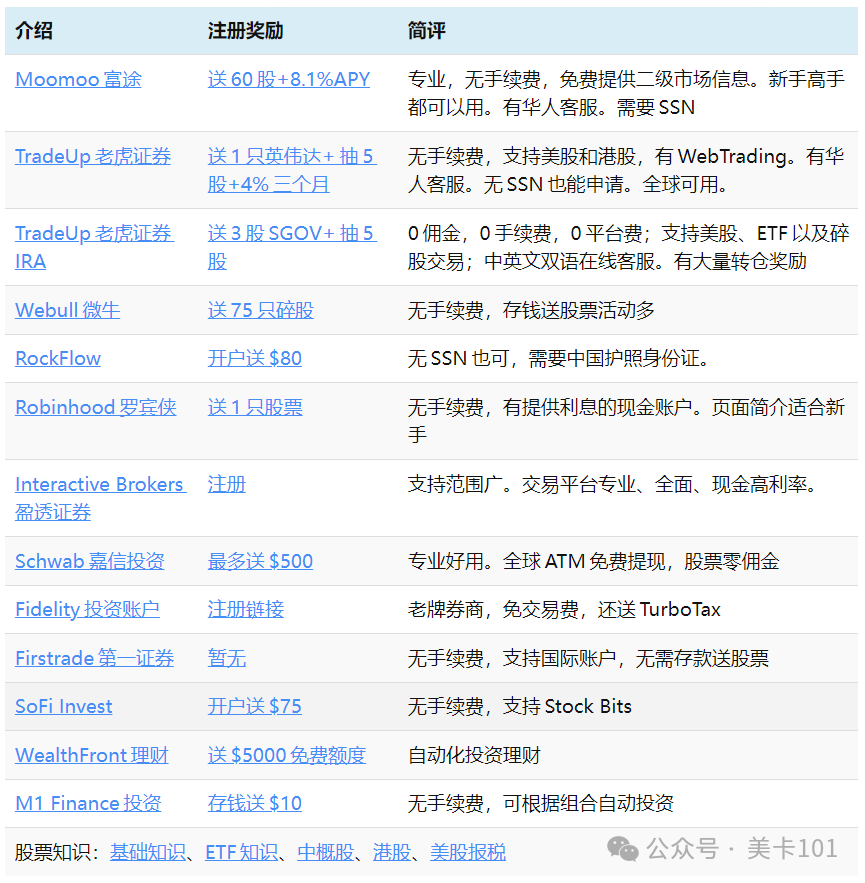
Task: Click 送1只股票 reward link
Action: pos(255,407)
